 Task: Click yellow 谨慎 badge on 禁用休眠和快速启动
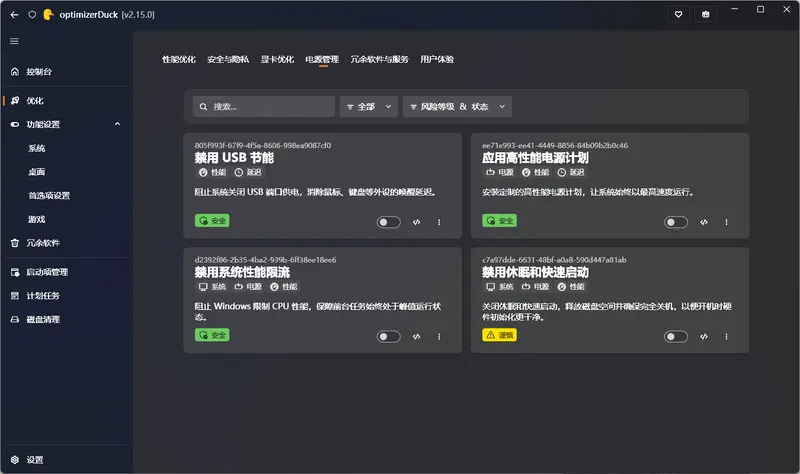tap(499, 335)
